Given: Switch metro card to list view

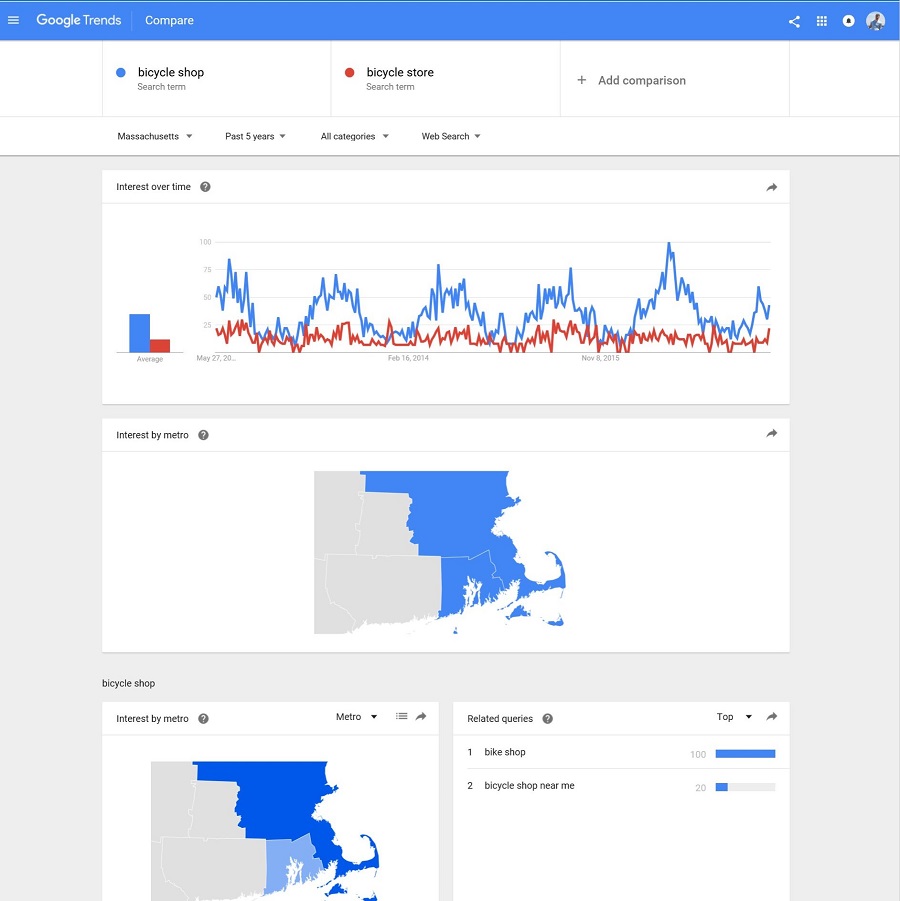Looking at the screenshot, I should tap(402, 716).
